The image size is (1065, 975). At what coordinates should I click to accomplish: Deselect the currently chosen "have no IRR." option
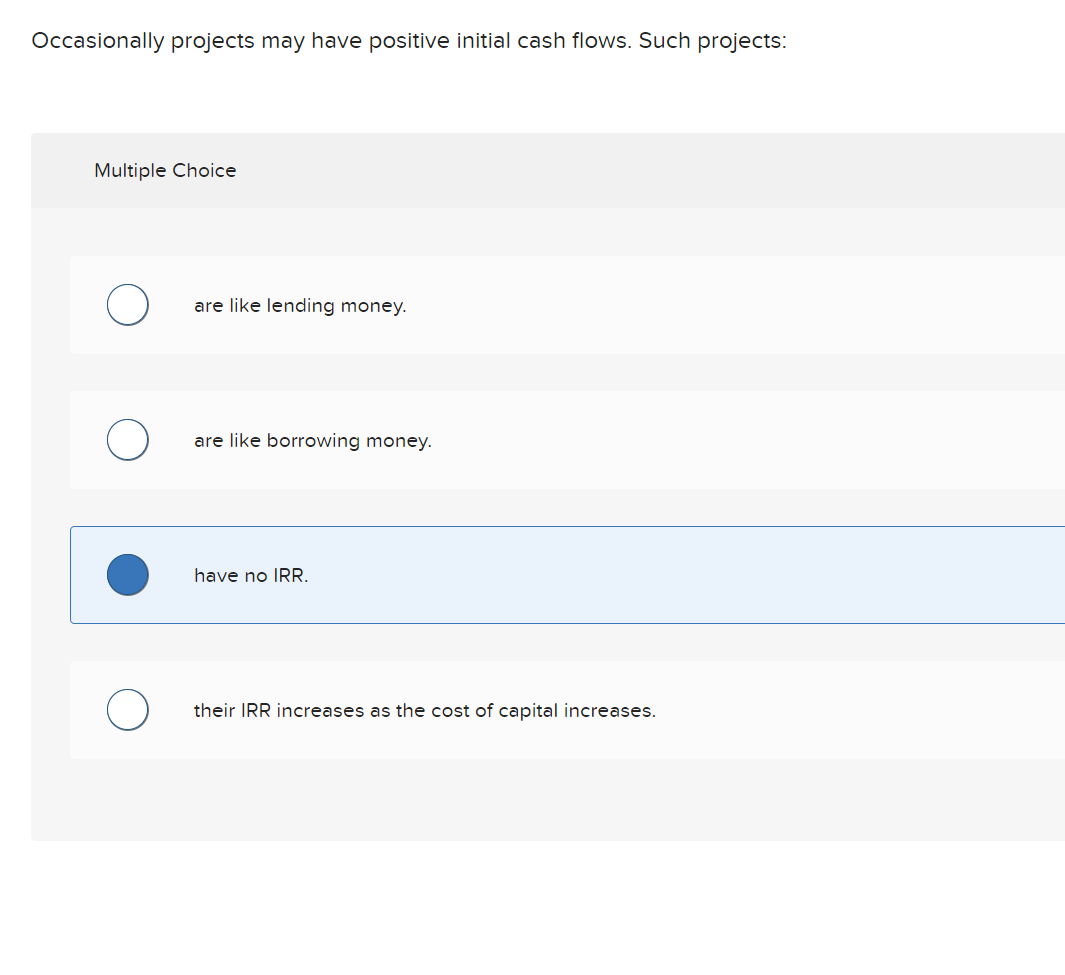pyautogui.click(x=127, y=574)
